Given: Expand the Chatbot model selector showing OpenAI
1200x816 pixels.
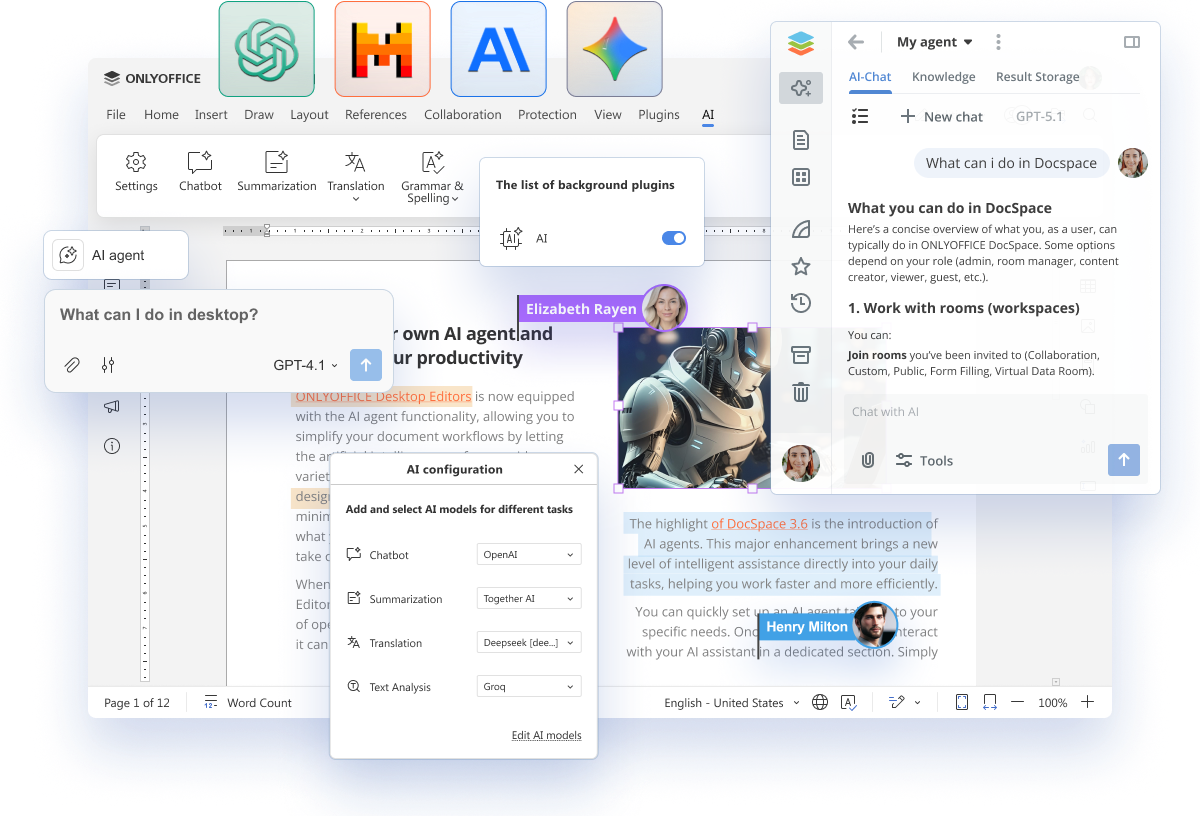Looking at the screenshot, I should coord(528,554).
